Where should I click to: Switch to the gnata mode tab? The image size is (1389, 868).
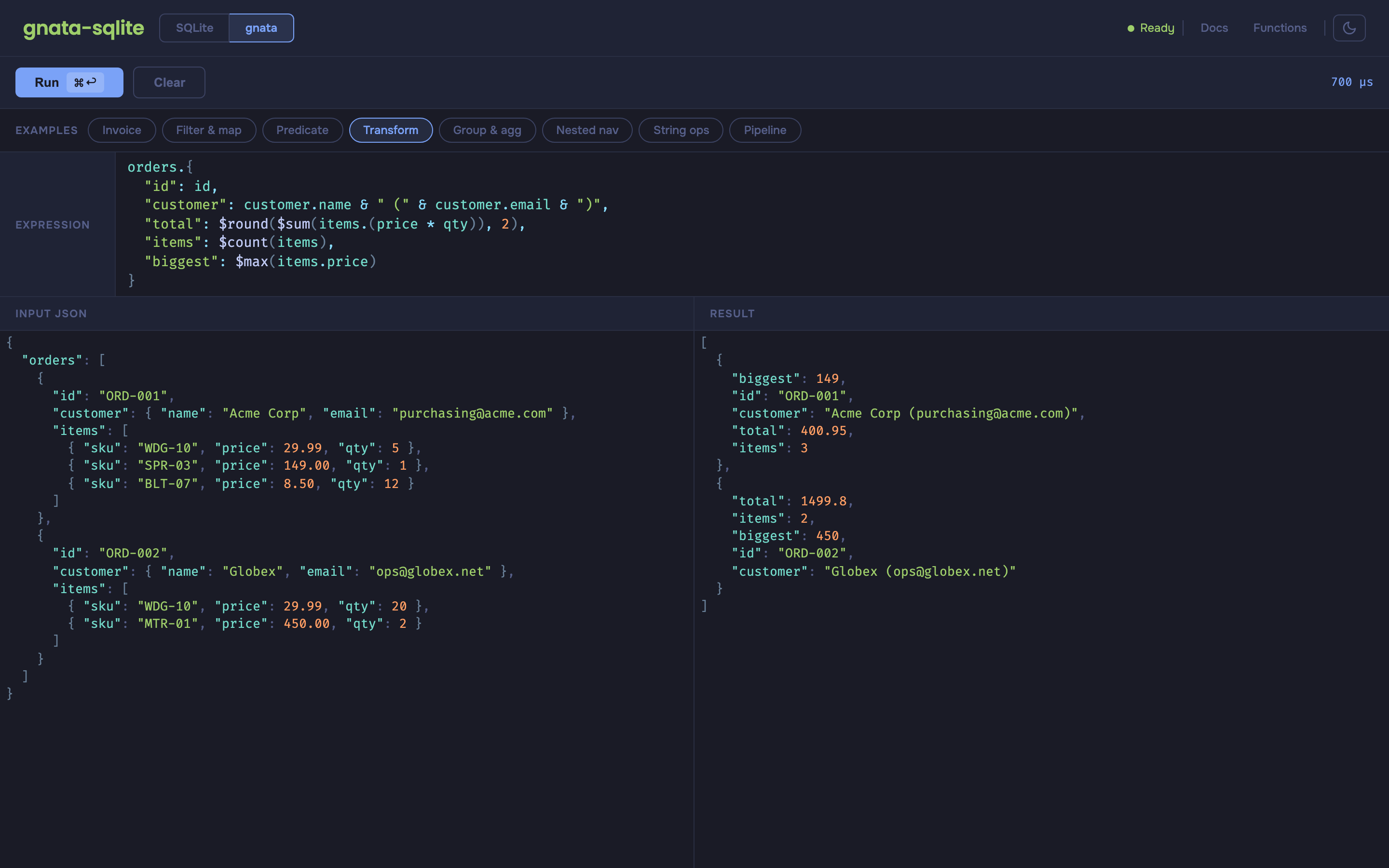pos(261,28)
